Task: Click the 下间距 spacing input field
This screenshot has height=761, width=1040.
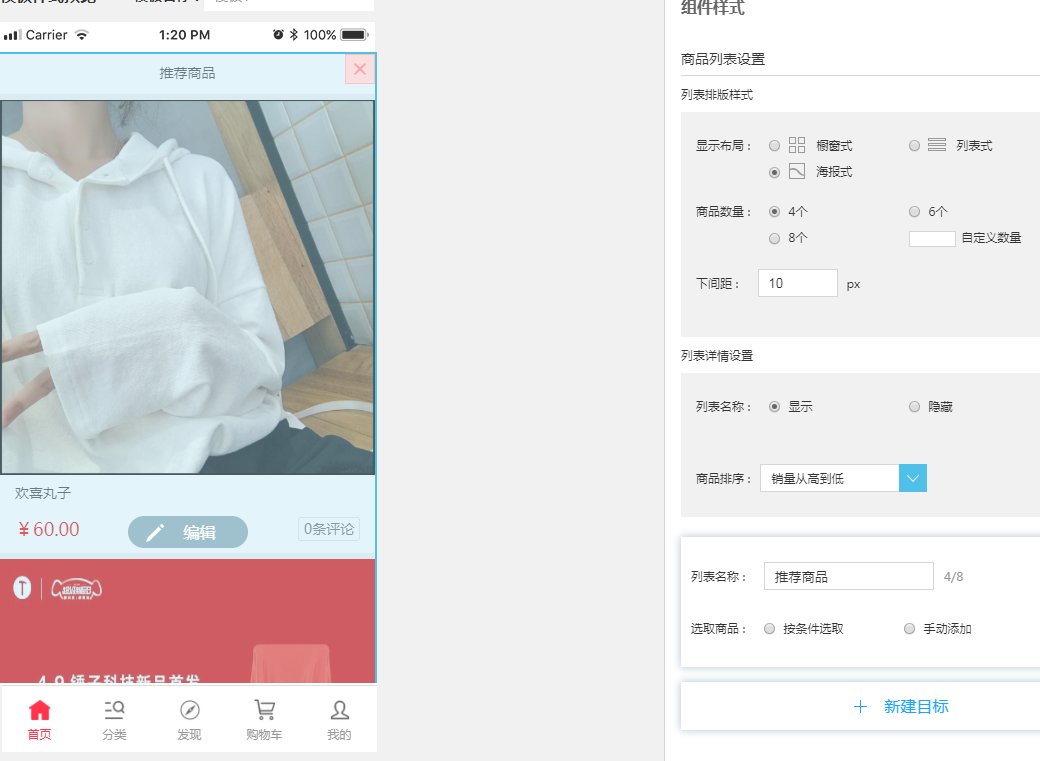Action: coord(797,283)
